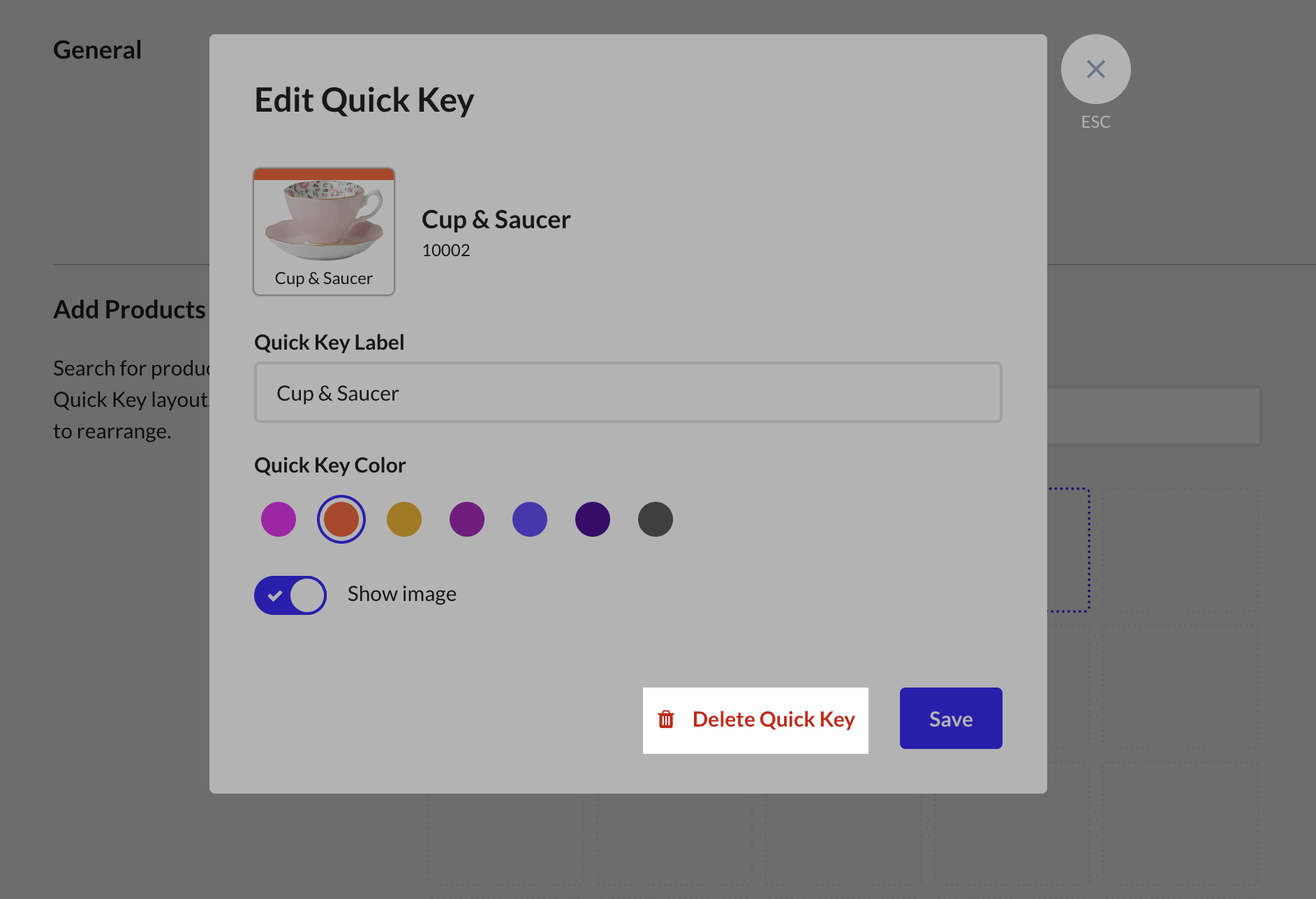Image resolution: width=1316 pixels, height=899 pixels.
Task: Click the Show image label text
Action: click(401, 594)
